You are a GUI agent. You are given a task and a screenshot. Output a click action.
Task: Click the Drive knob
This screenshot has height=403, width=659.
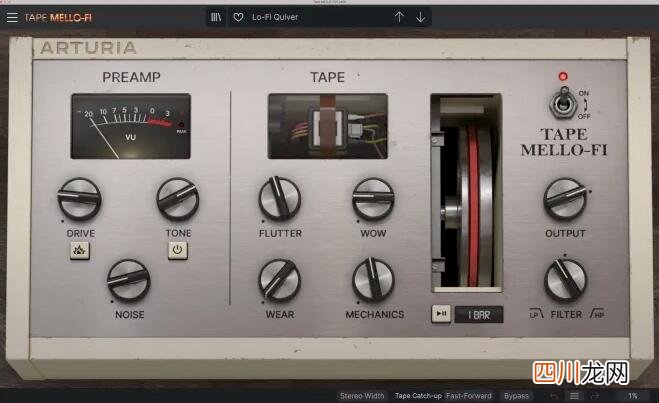(x=79, y=199)
